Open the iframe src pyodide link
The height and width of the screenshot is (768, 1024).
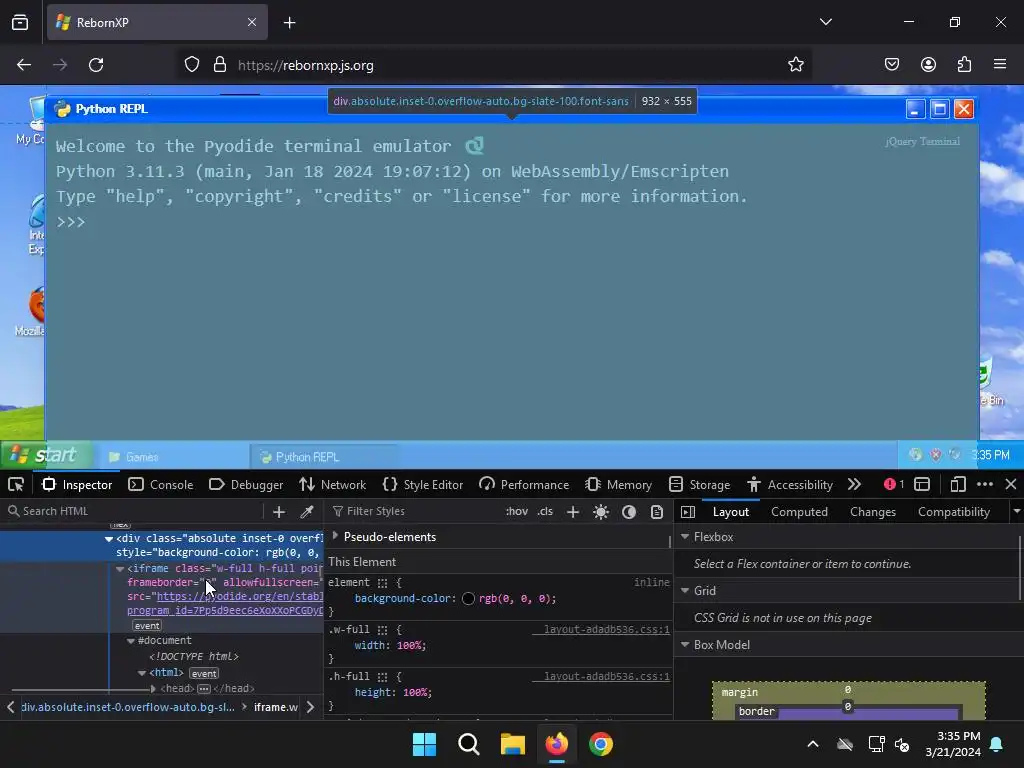[x=240, y=596]
